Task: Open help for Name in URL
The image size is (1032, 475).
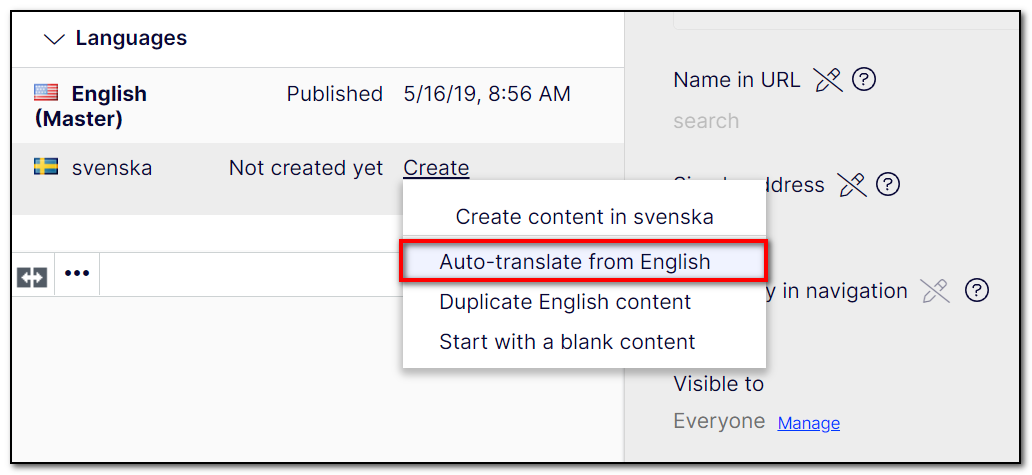Action: tap(864, 80)
